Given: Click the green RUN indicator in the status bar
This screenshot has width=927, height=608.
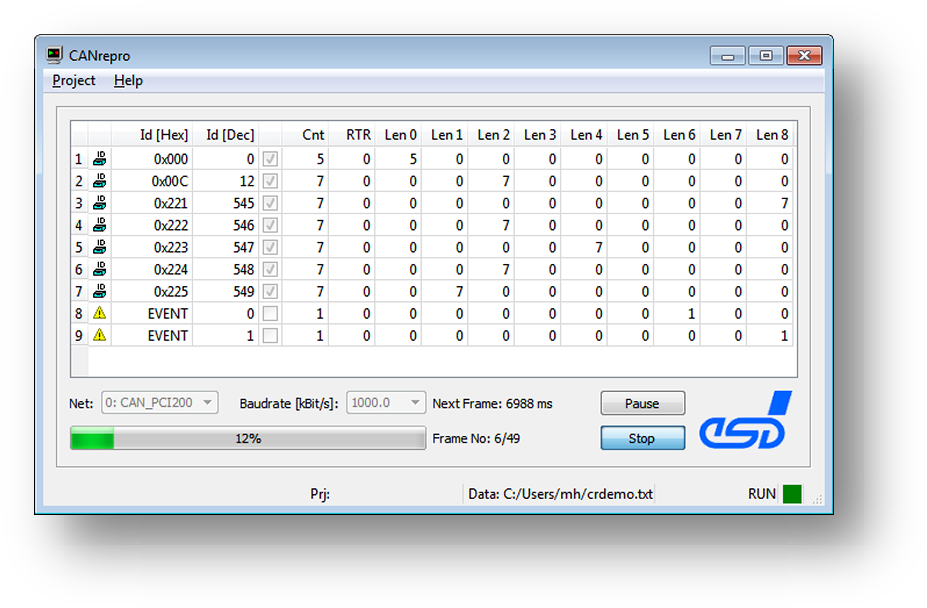Looking at the screenshot, I should pyautogui.click(x=791, y=493).
